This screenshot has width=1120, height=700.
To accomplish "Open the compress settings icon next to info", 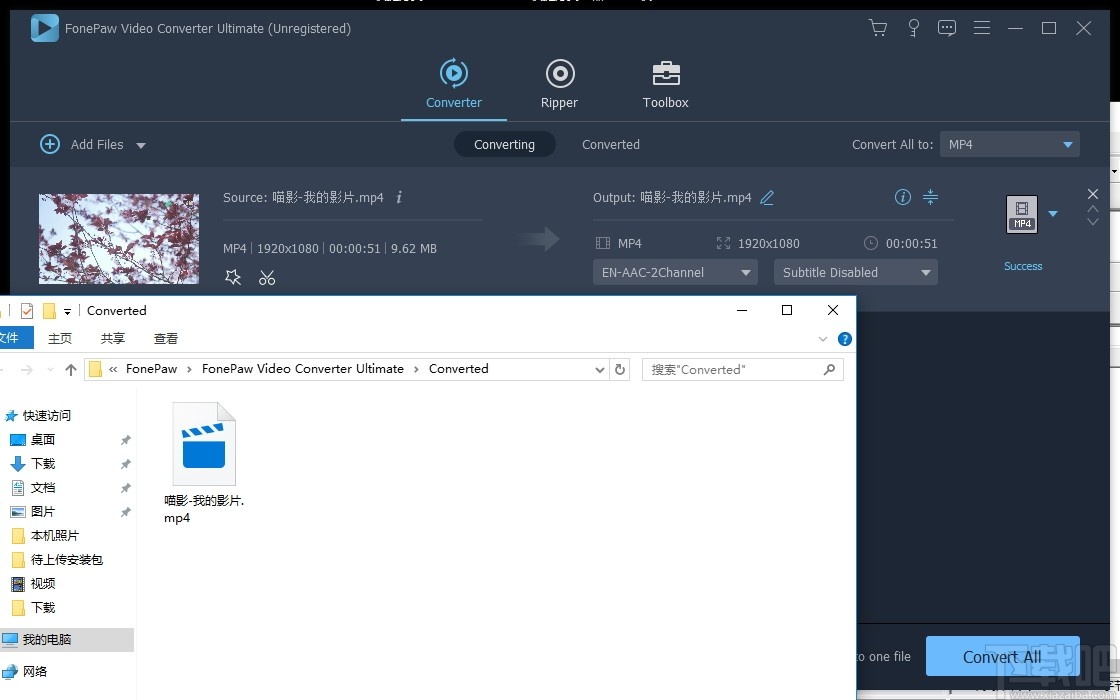I will (930, 197).
